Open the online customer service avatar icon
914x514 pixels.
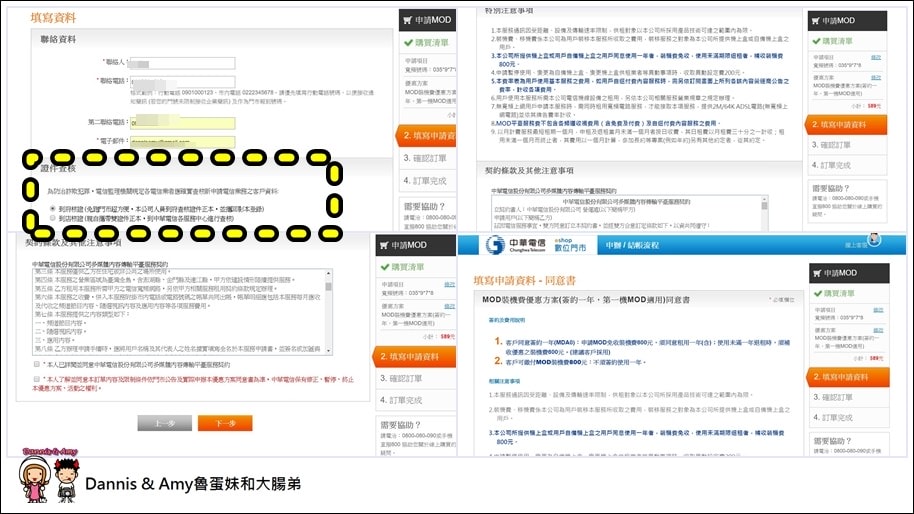[874, 240]
